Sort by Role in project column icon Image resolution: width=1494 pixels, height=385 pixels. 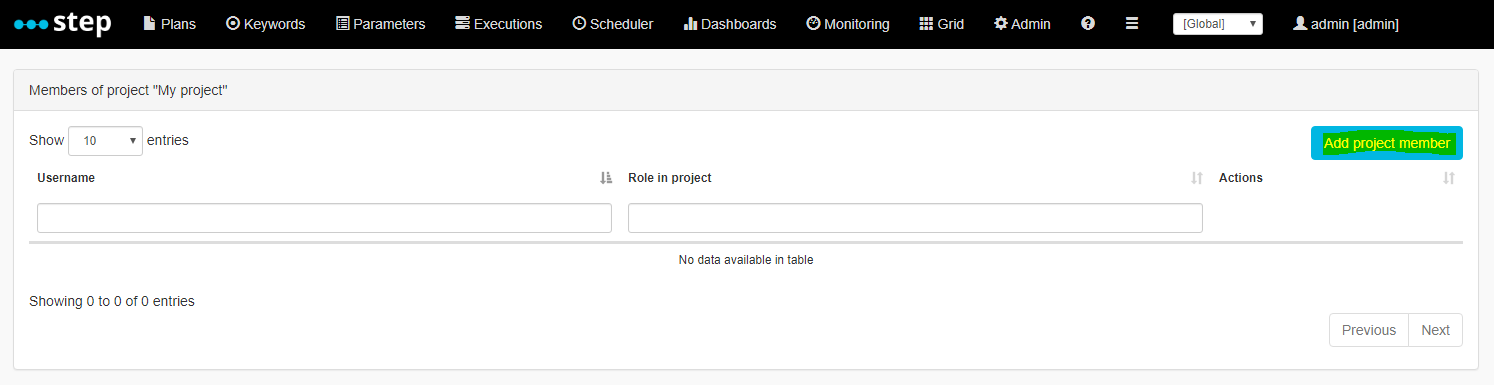(1197, 178)
